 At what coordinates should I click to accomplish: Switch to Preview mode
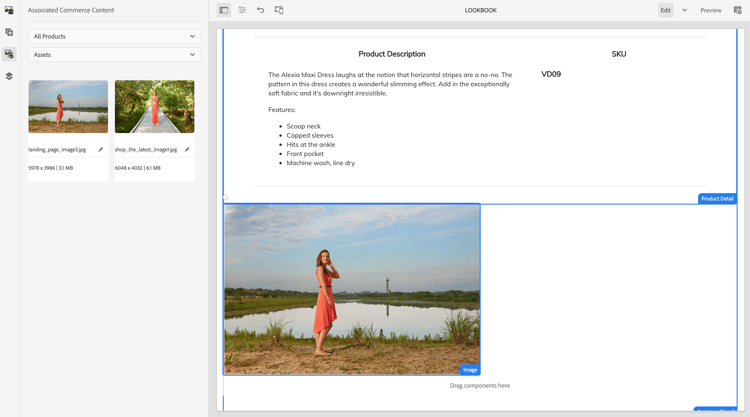point(710,10)
